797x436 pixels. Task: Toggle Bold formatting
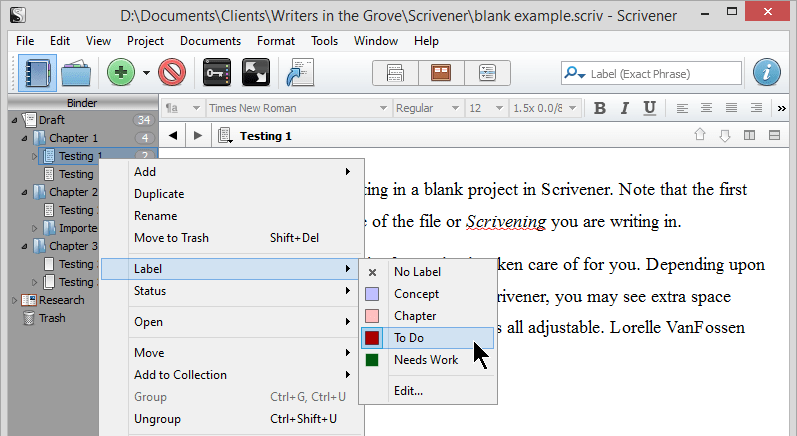coord(600,108)
